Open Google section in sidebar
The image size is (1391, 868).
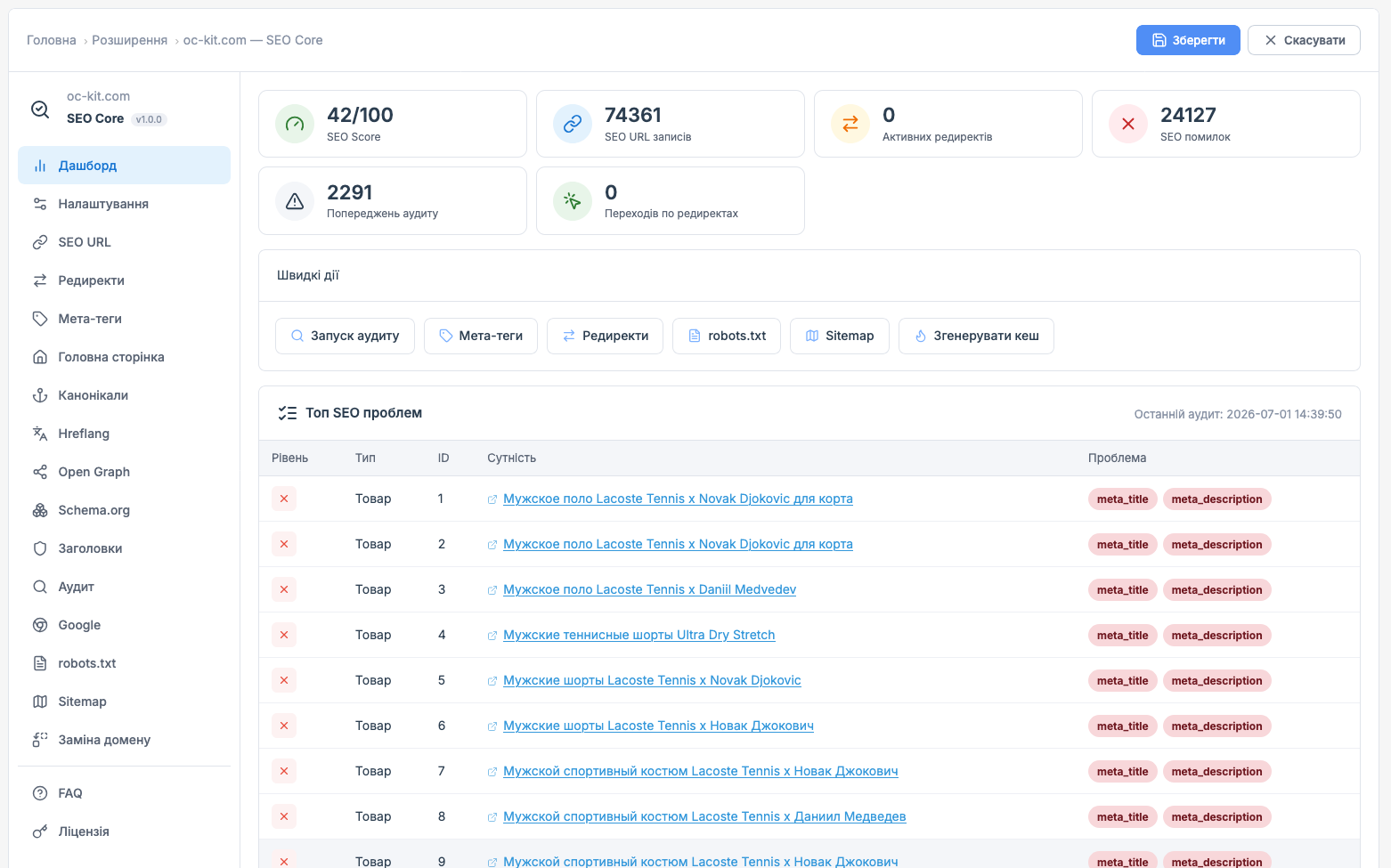(x=124, y=625)
